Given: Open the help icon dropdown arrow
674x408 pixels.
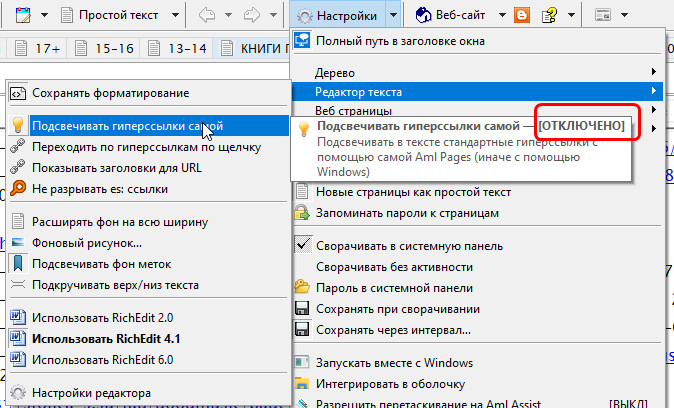Looking at the screenshot, I should click(x=571, y=15).
